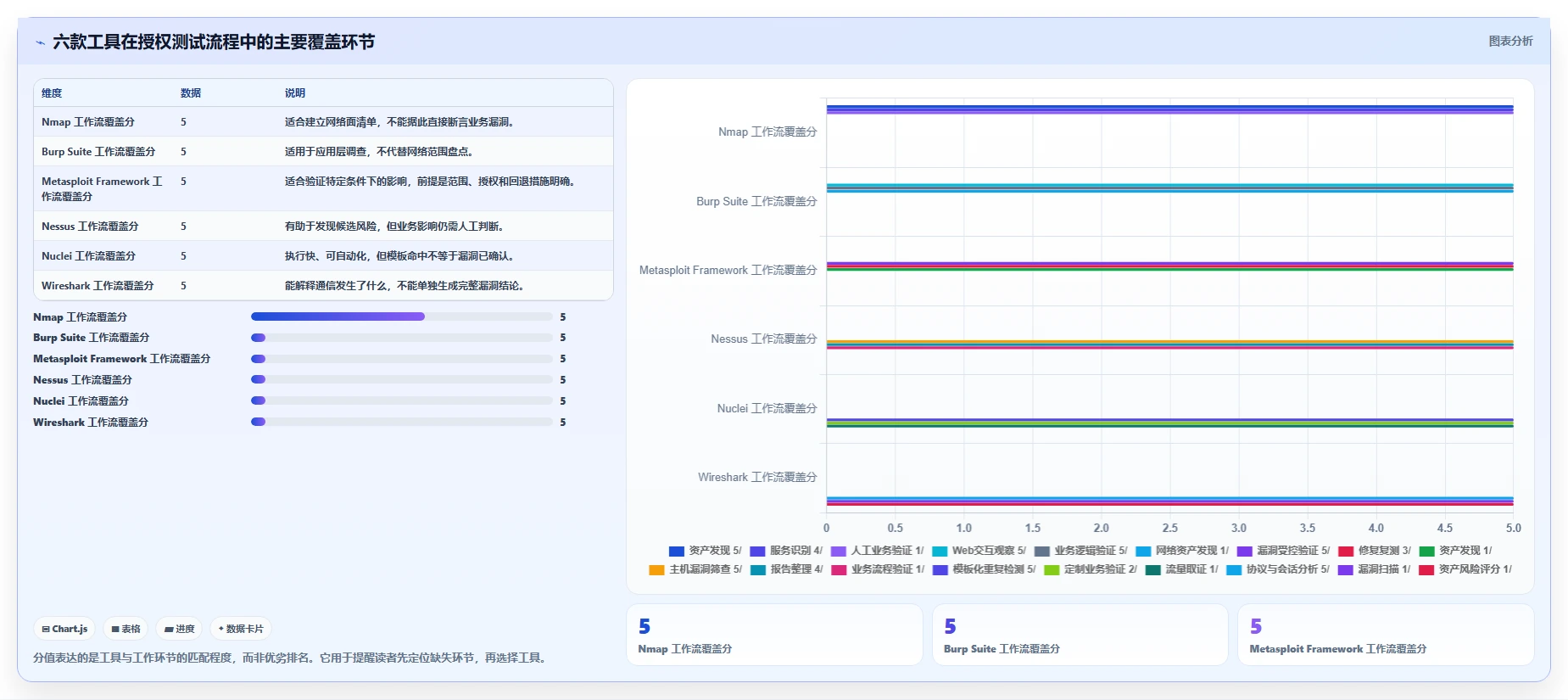This screenshot has width=1568, height=700.
Task: Click the Nessus 工作流覆盖分 progress bar
Action: pyautogui.click(x=402, y=379)
